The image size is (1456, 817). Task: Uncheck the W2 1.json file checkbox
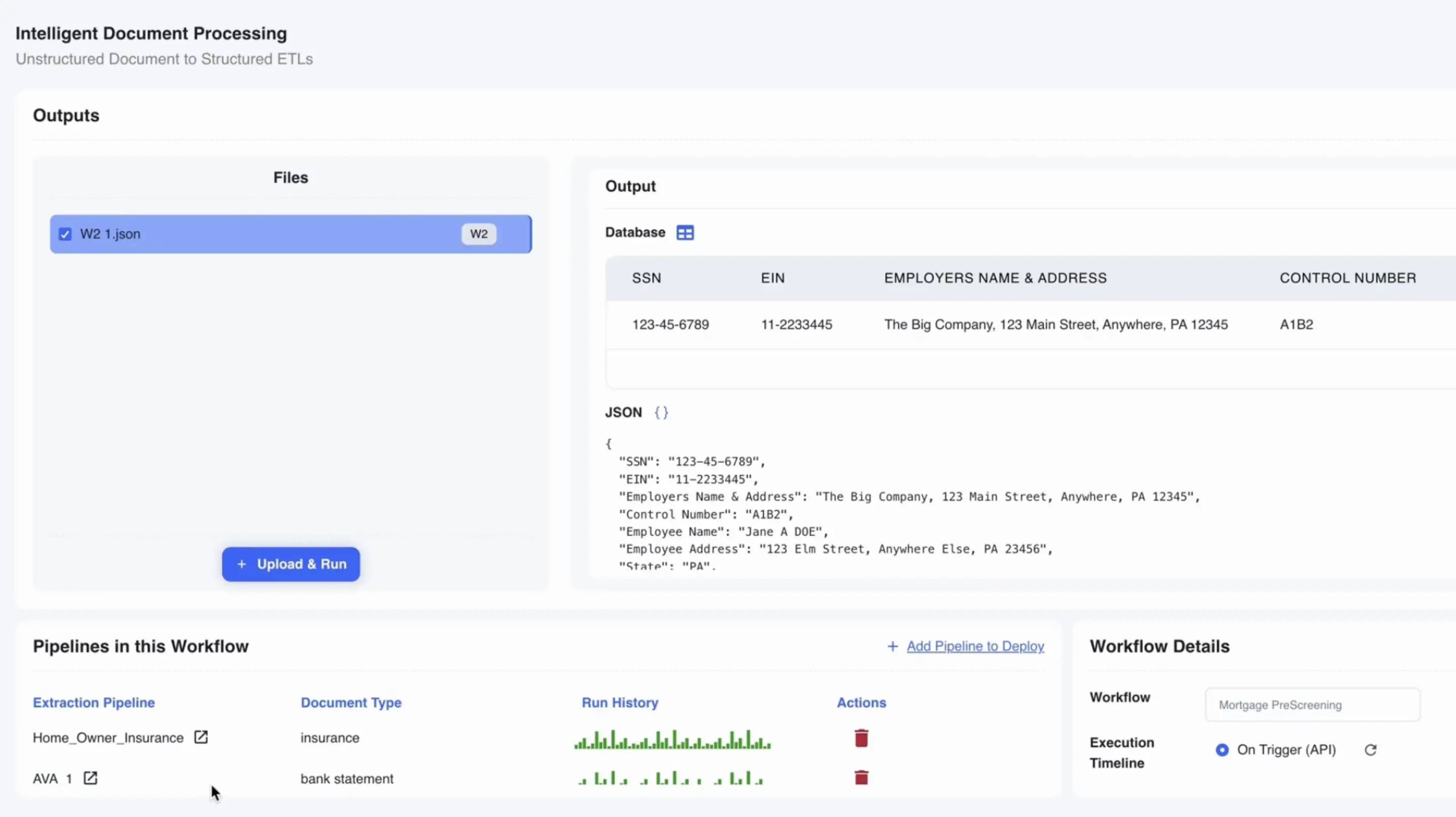pos(65,234)
